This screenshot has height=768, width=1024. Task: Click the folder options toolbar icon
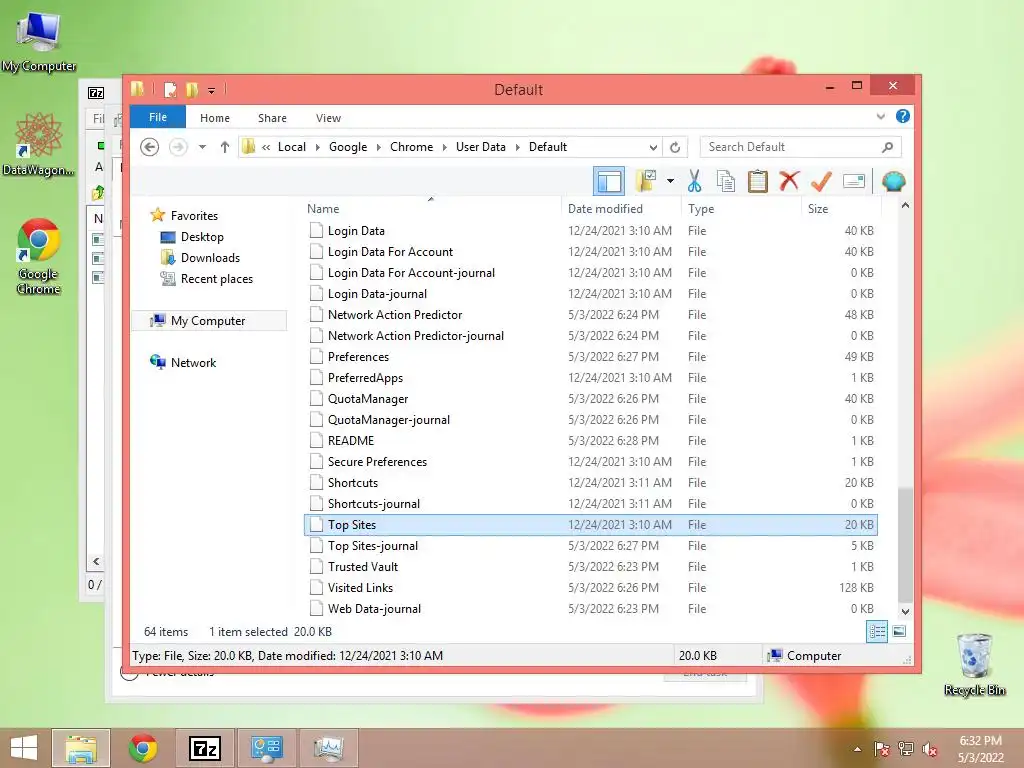click(646, 181)
